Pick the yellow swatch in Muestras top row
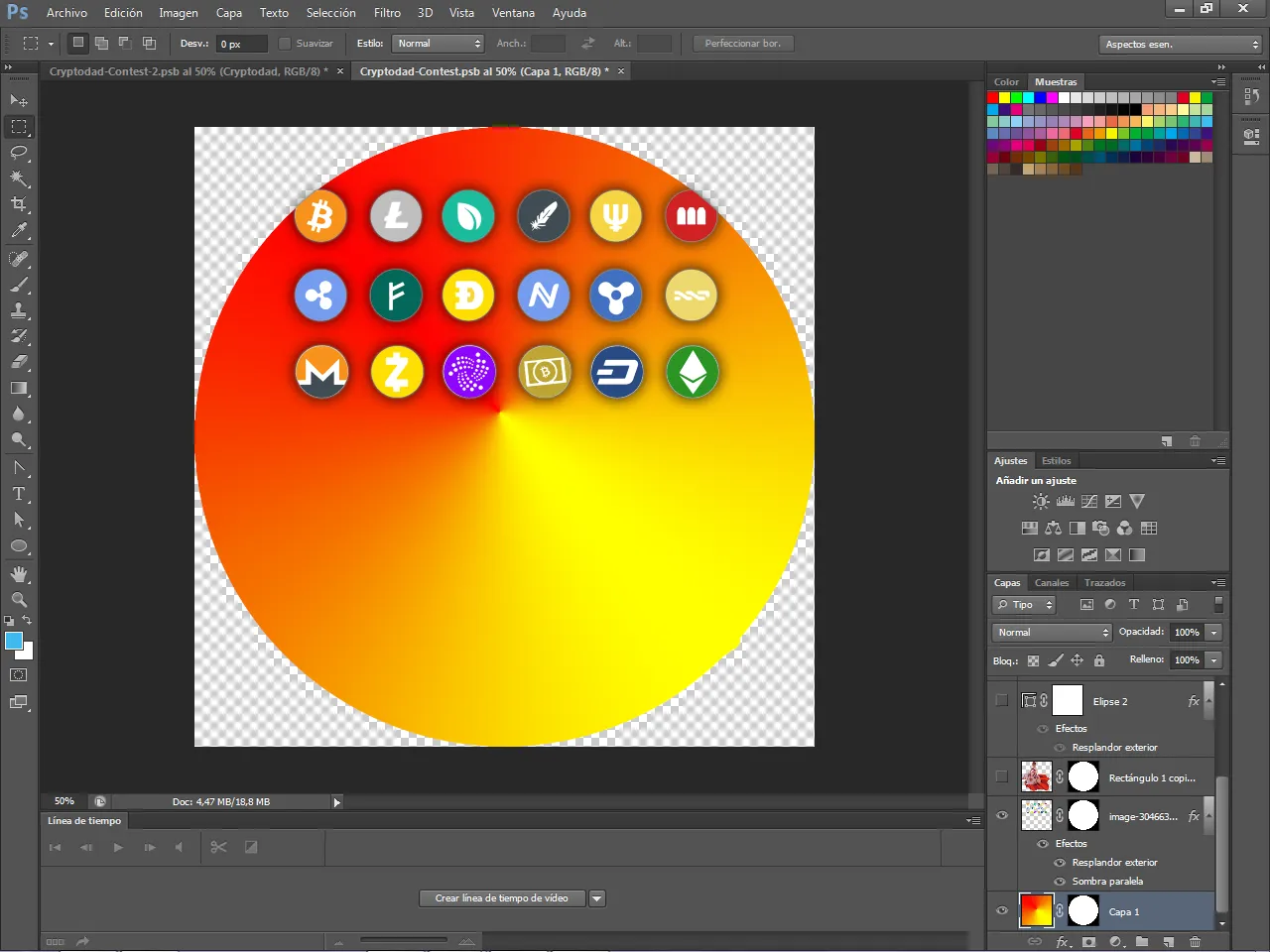Image resolution: width=1270 pixels, height=952 pixels. (x=1004, y=98)
